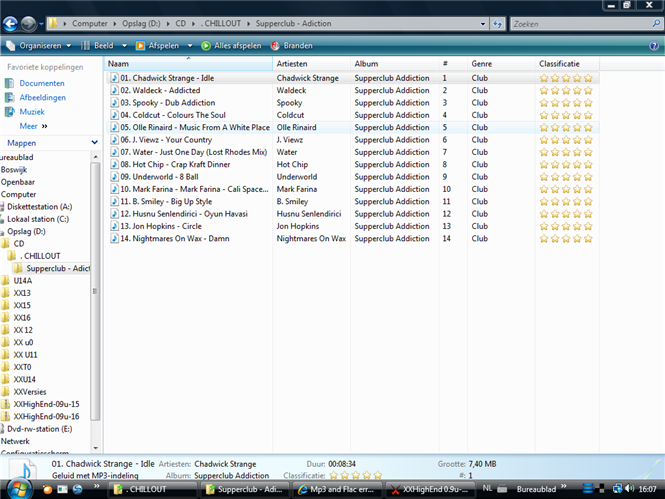Sort by the Artiesten column header
665x499 pixels.
tap(311, 64)
